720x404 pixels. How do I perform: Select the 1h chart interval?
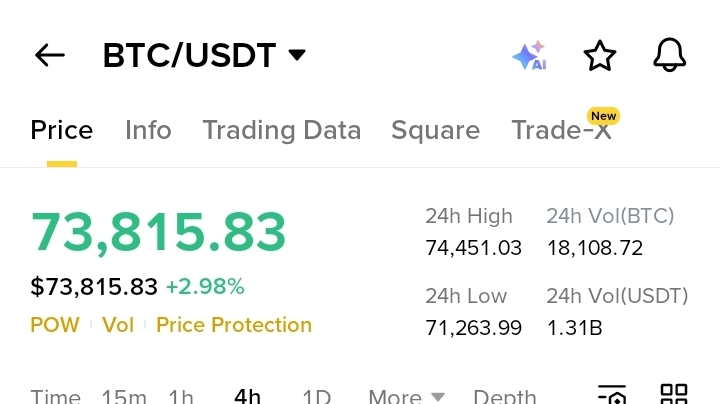tap(181, 397)
